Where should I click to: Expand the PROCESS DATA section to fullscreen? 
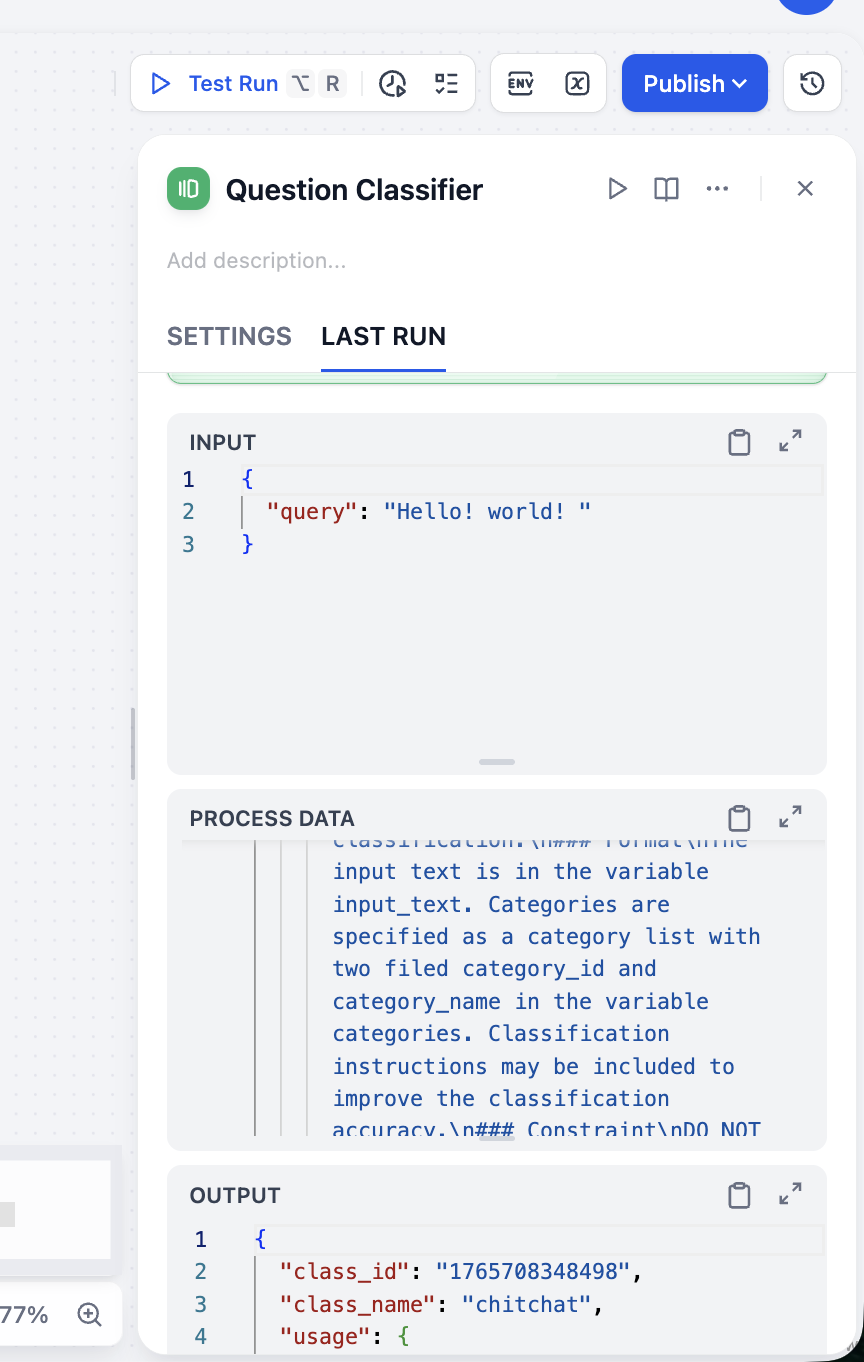coord(790,817)
